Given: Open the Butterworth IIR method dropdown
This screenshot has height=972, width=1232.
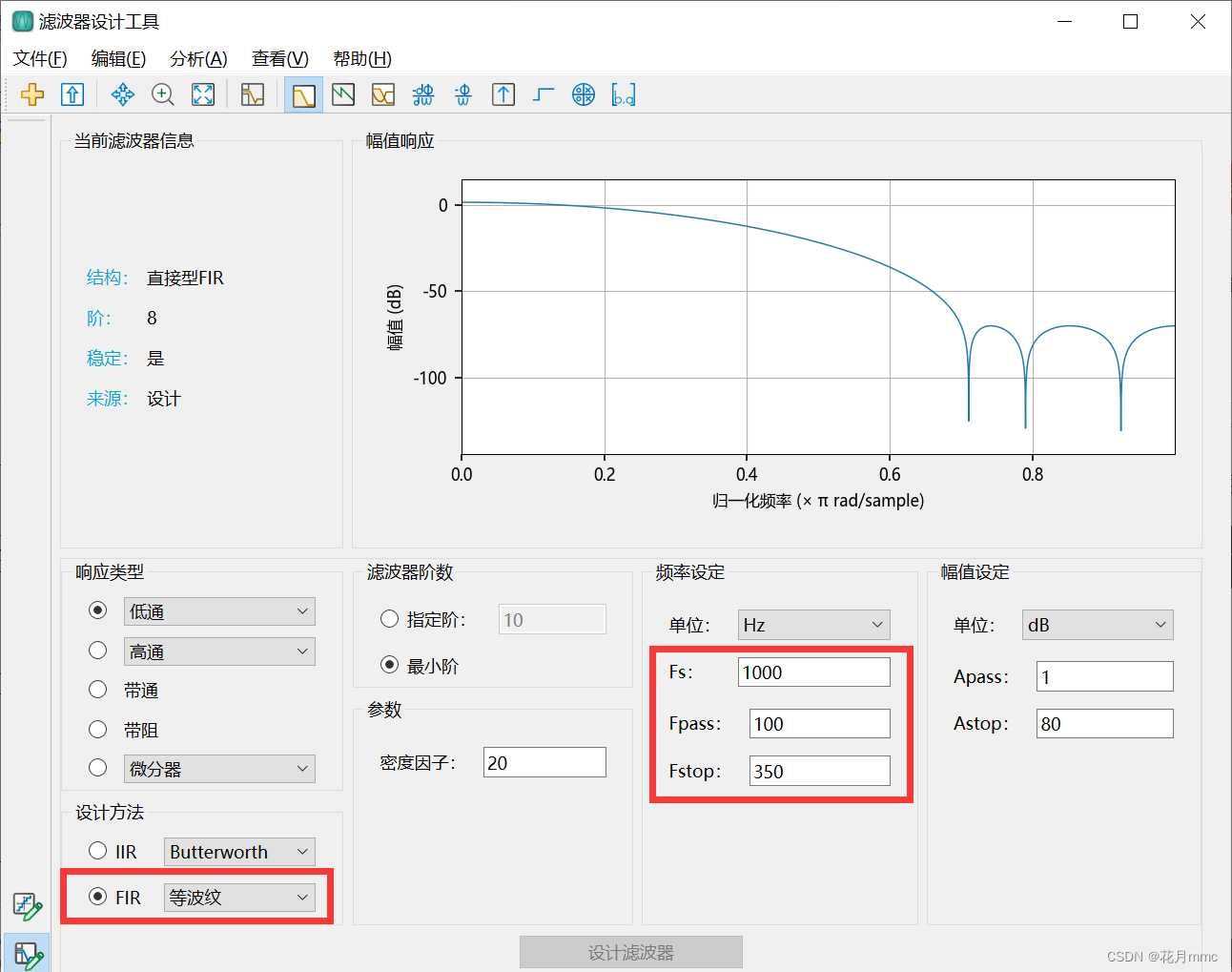Looking at the screenshot, I should (239, 852).
